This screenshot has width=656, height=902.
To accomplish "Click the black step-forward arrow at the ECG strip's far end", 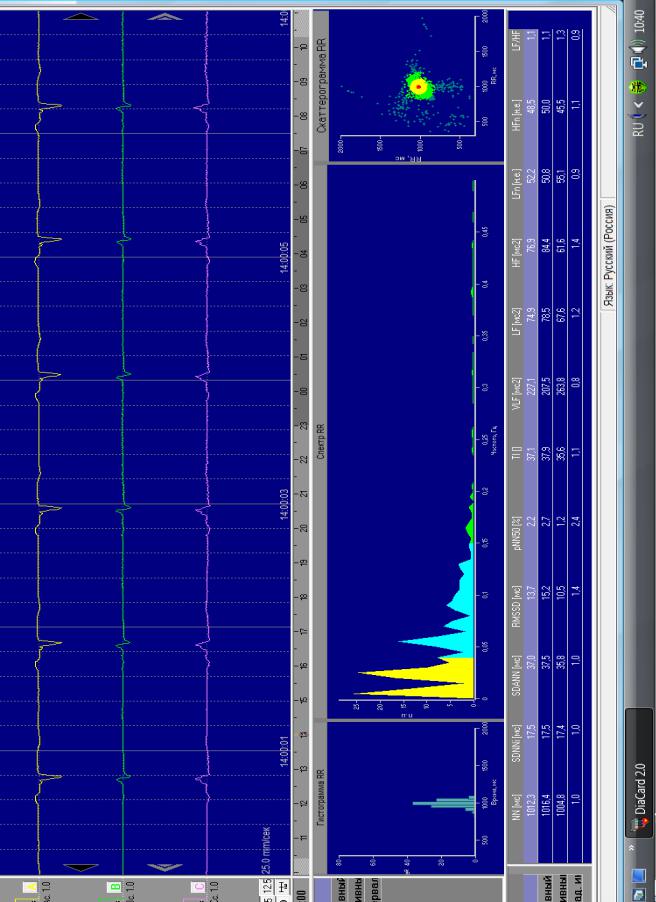I will pyautogui.click(x=81, y=17).
